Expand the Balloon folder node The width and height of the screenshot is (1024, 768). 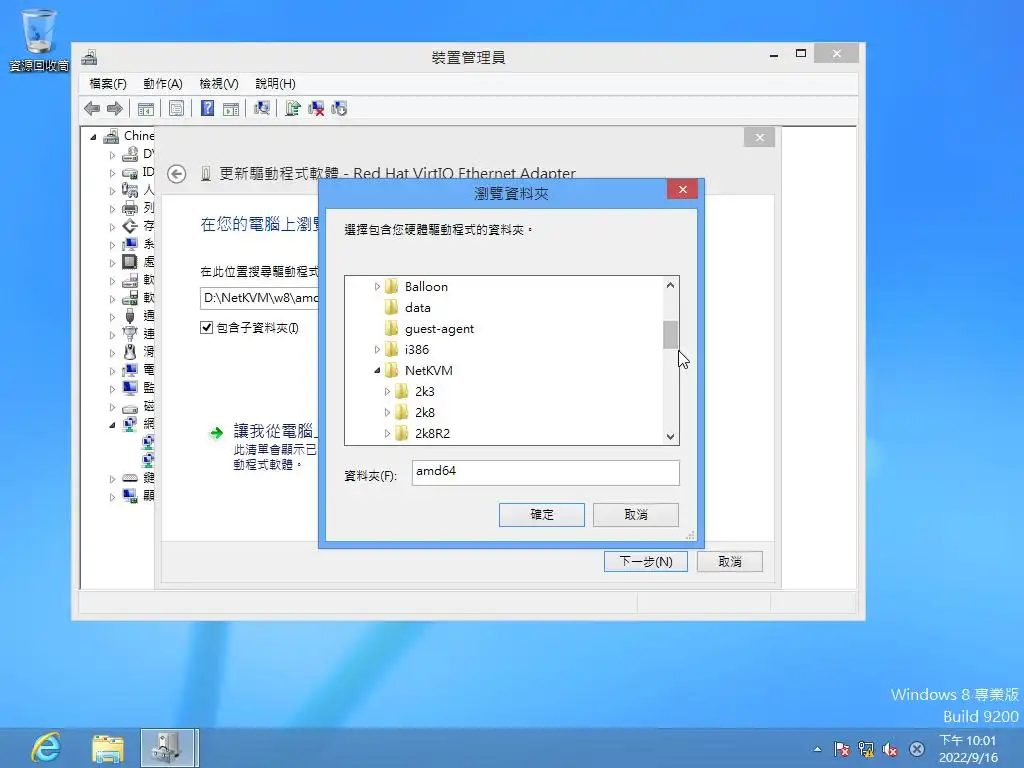pos(377,287)
